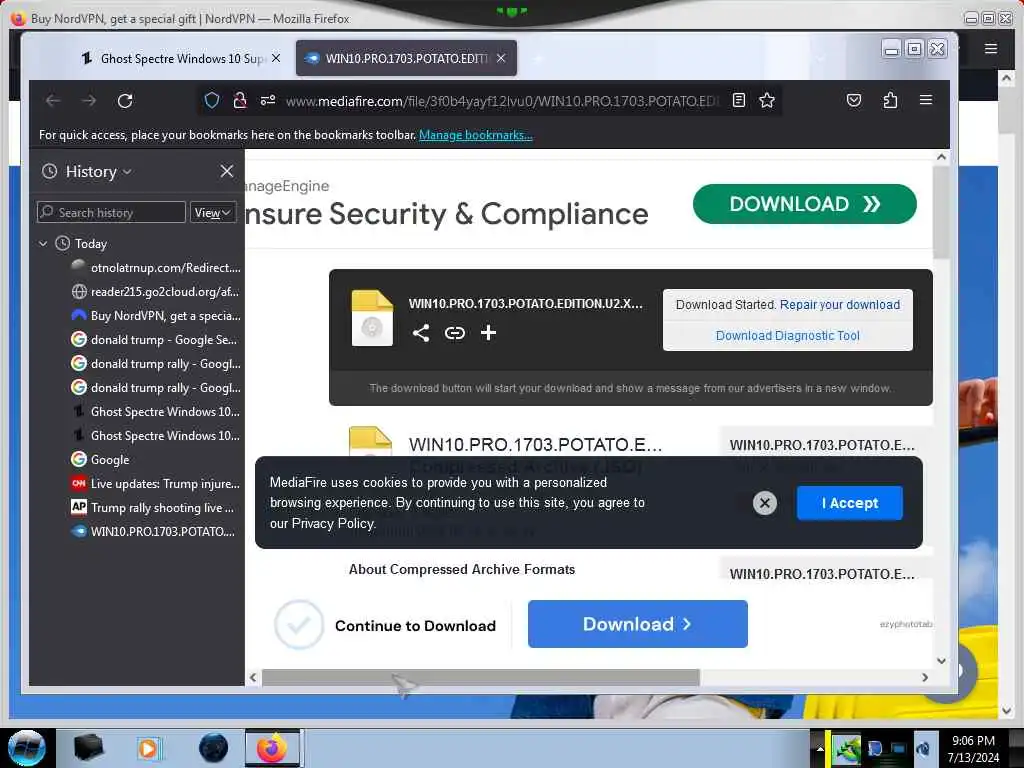Click the green DOWNLOAD ad button

tap(805, 204)
